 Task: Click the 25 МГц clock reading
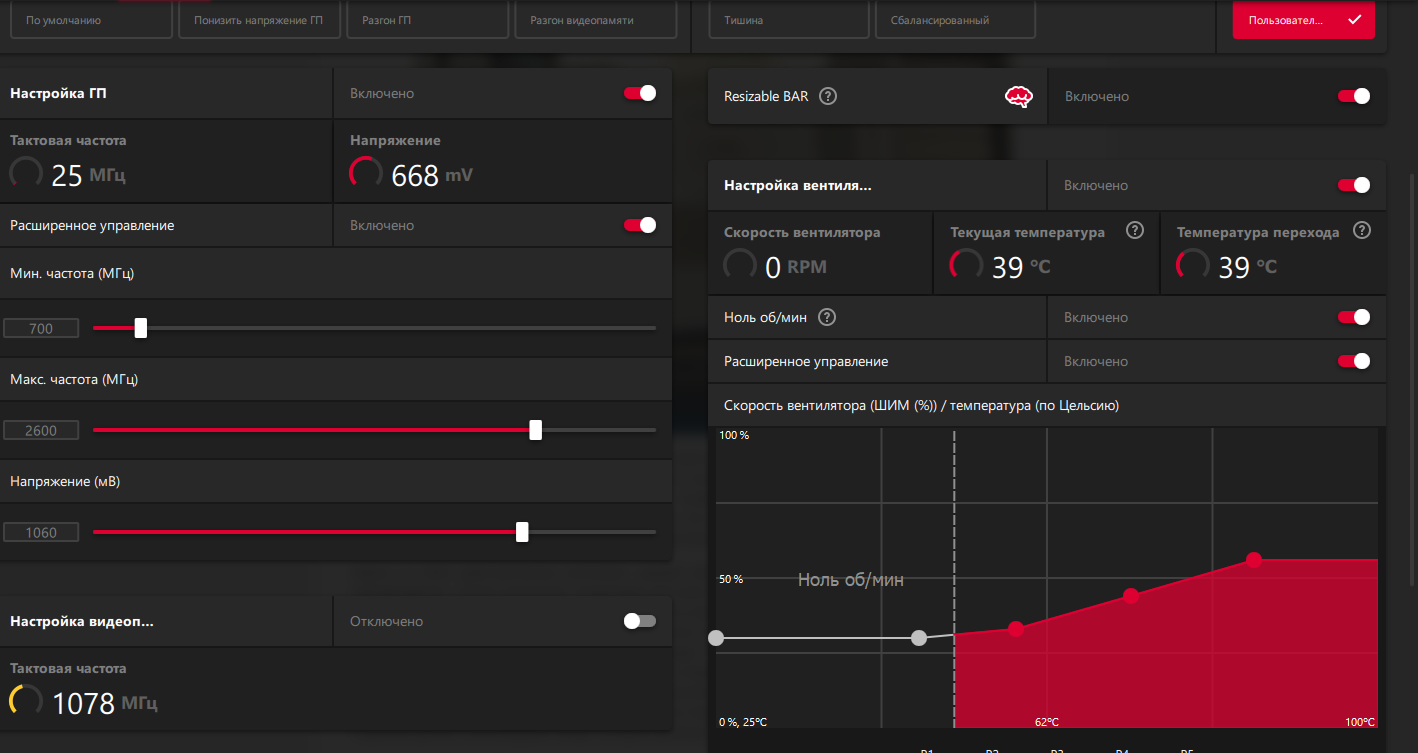88,176
